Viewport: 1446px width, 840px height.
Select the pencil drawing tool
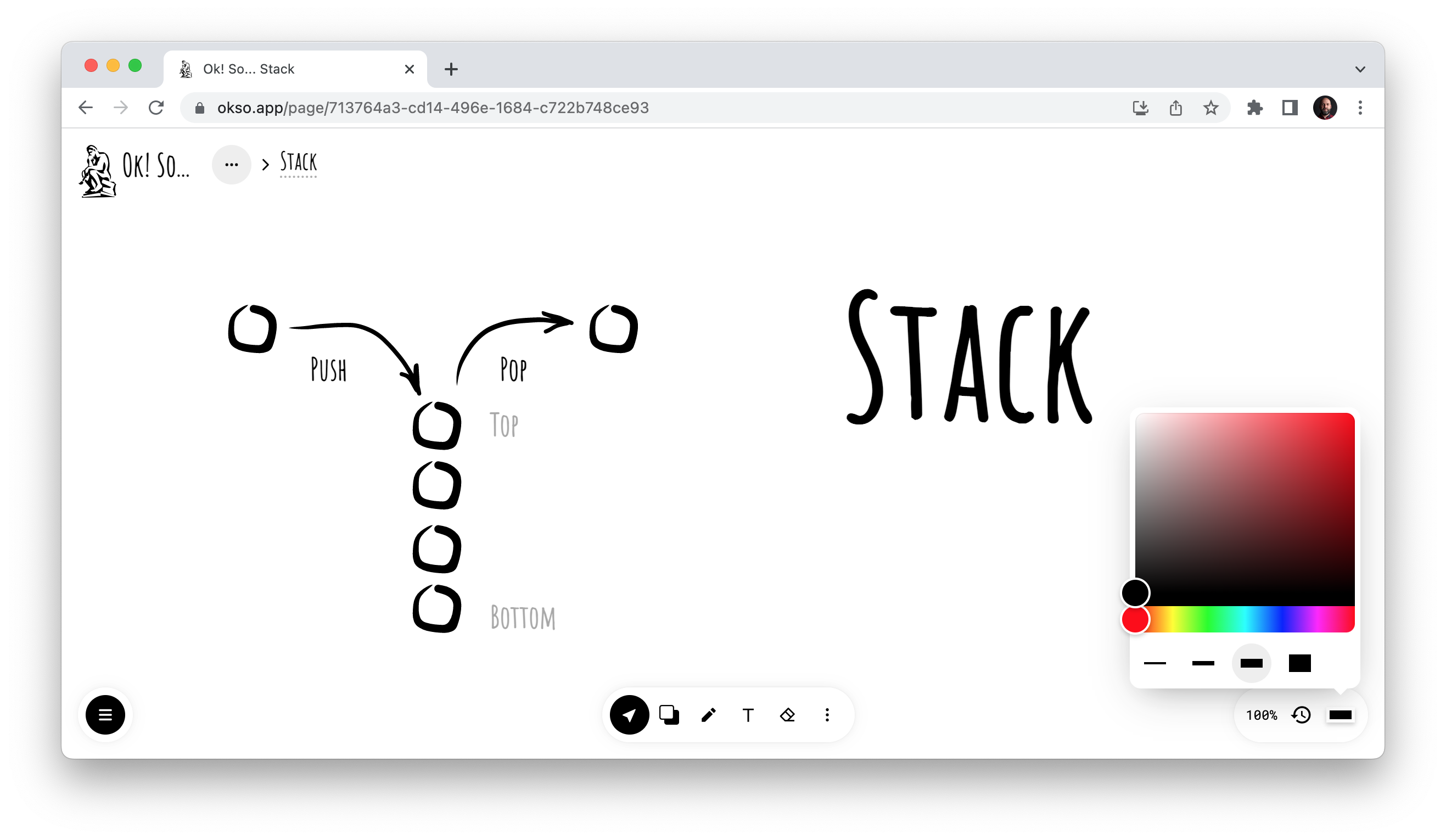pyautogui.click(x=709, y=715)
